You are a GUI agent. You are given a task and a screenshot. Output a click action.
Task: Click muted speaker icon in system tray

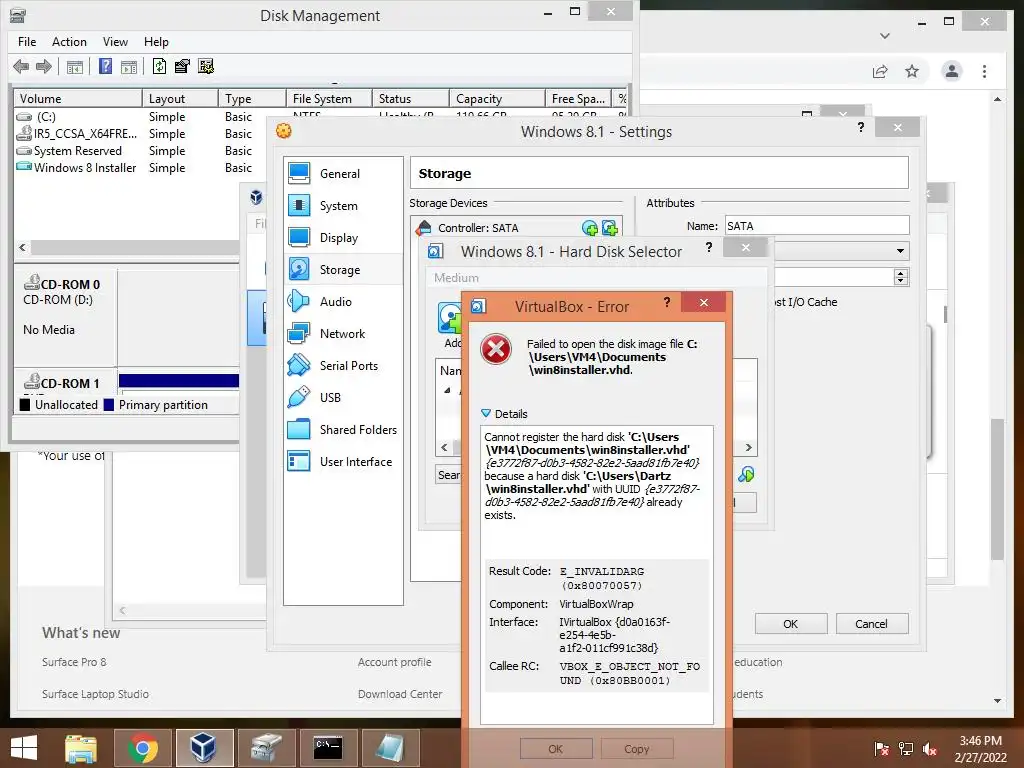tap(930, 749)
